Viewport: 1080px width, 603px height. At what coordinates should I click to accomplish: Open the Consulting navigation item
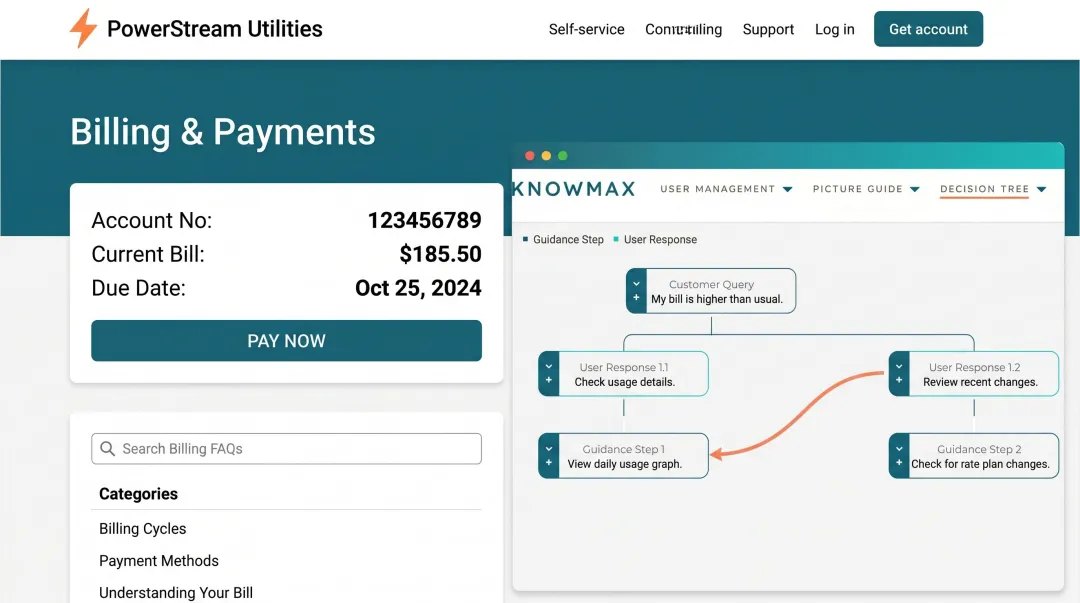[x=683, y=30]
